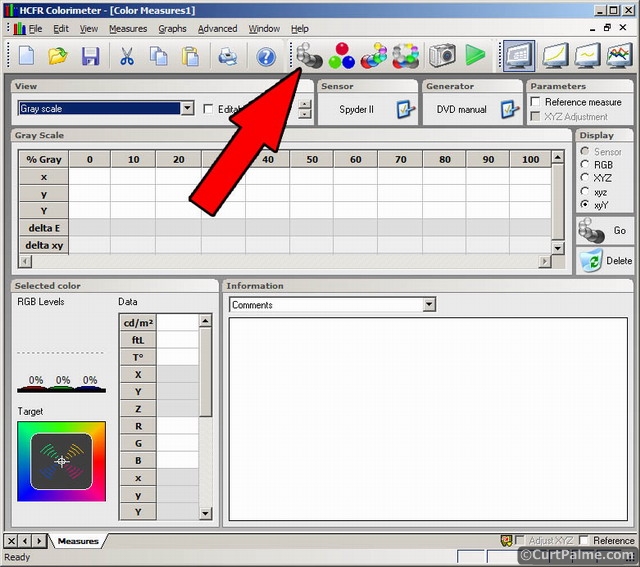Viewport: 640px width, 567px height.
Task: Open the Advanced menu
Action: (217, 29)
